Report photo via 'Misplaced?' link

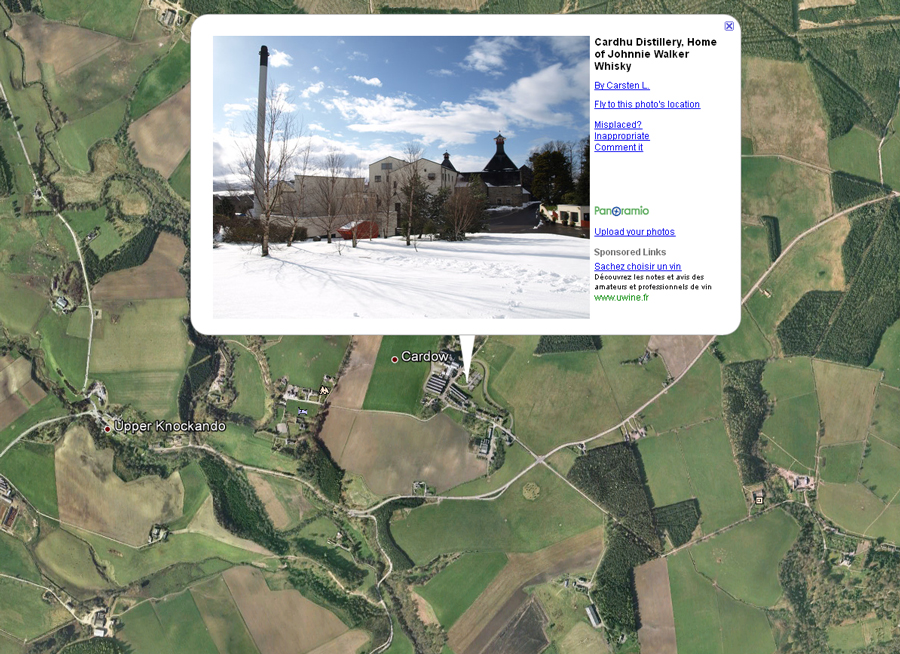point(618,125)
